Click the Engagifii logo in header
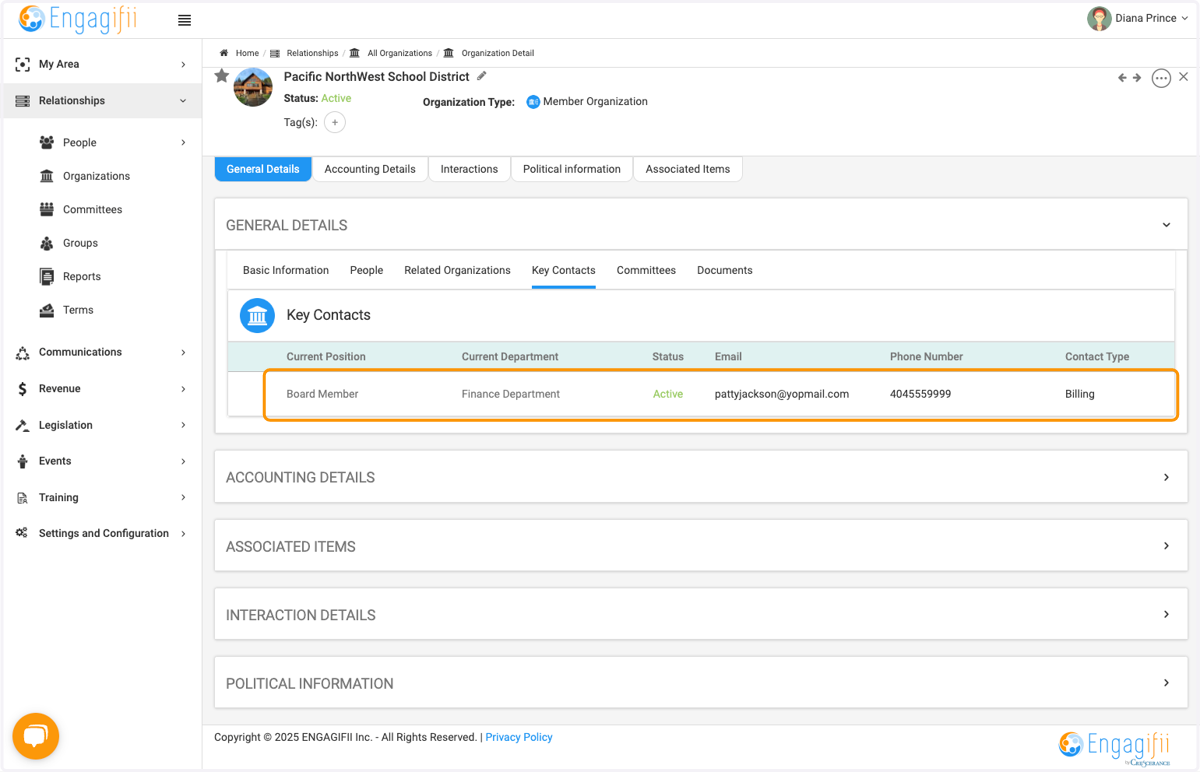 (x=77, y=19)
